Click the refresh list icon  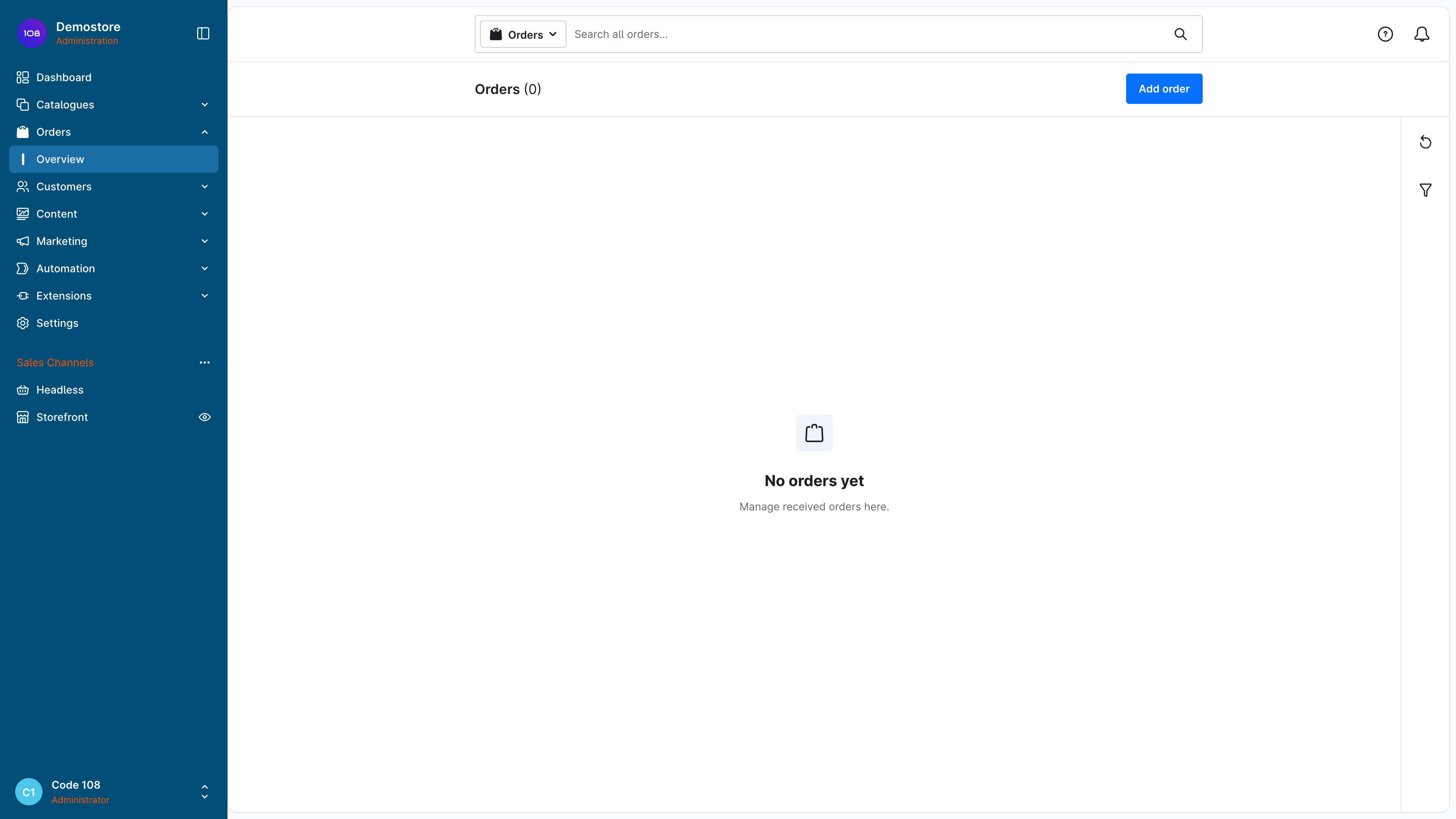[x=1425, y=142]
